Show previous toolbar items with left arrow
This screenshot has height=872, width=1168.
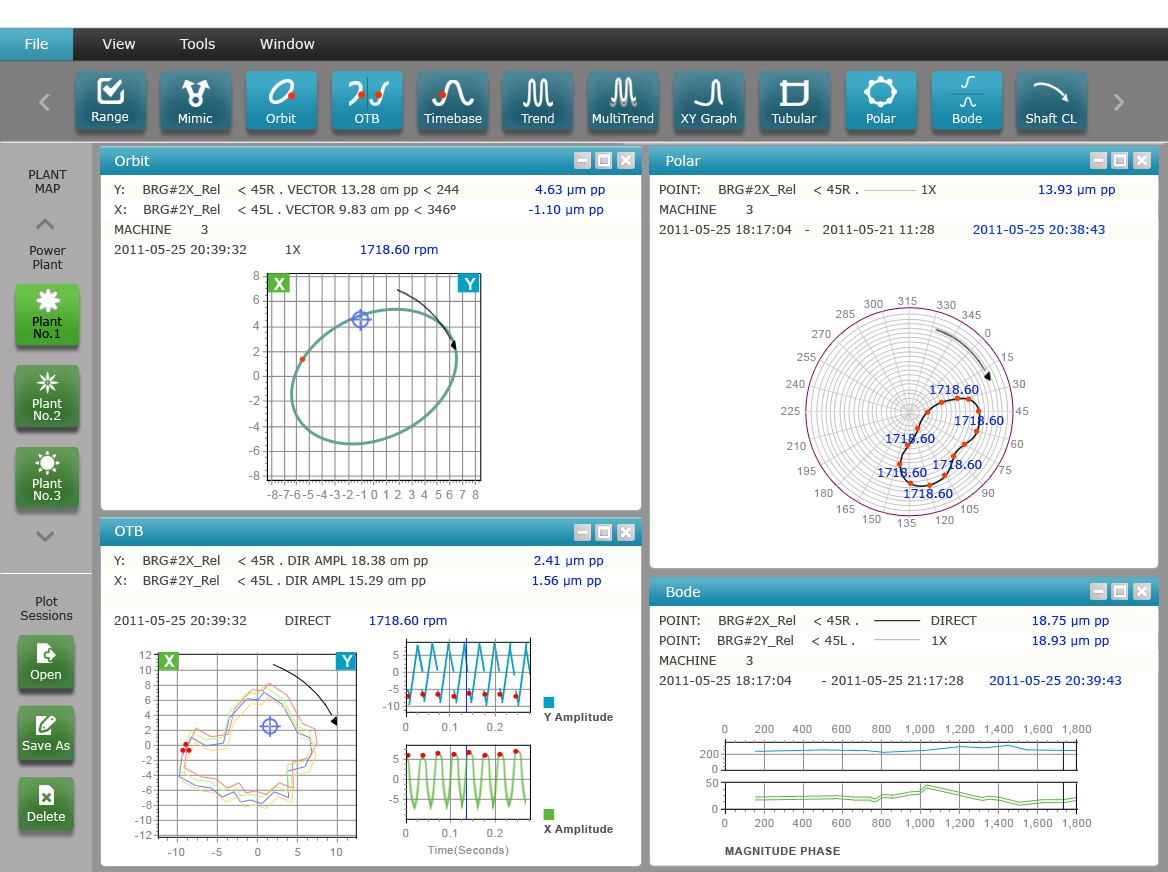45,102
